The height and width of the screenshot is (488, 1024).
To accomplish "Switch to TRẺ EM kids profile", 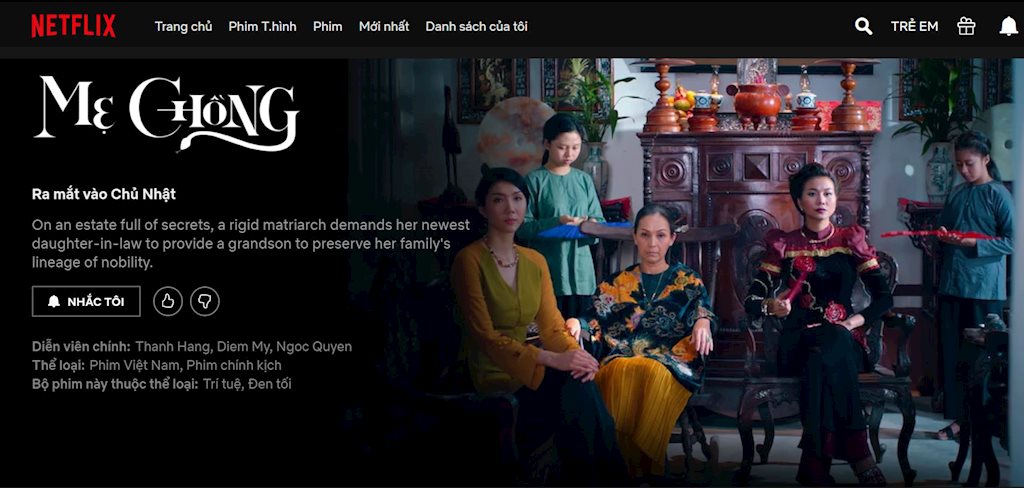I will point(914,26).
